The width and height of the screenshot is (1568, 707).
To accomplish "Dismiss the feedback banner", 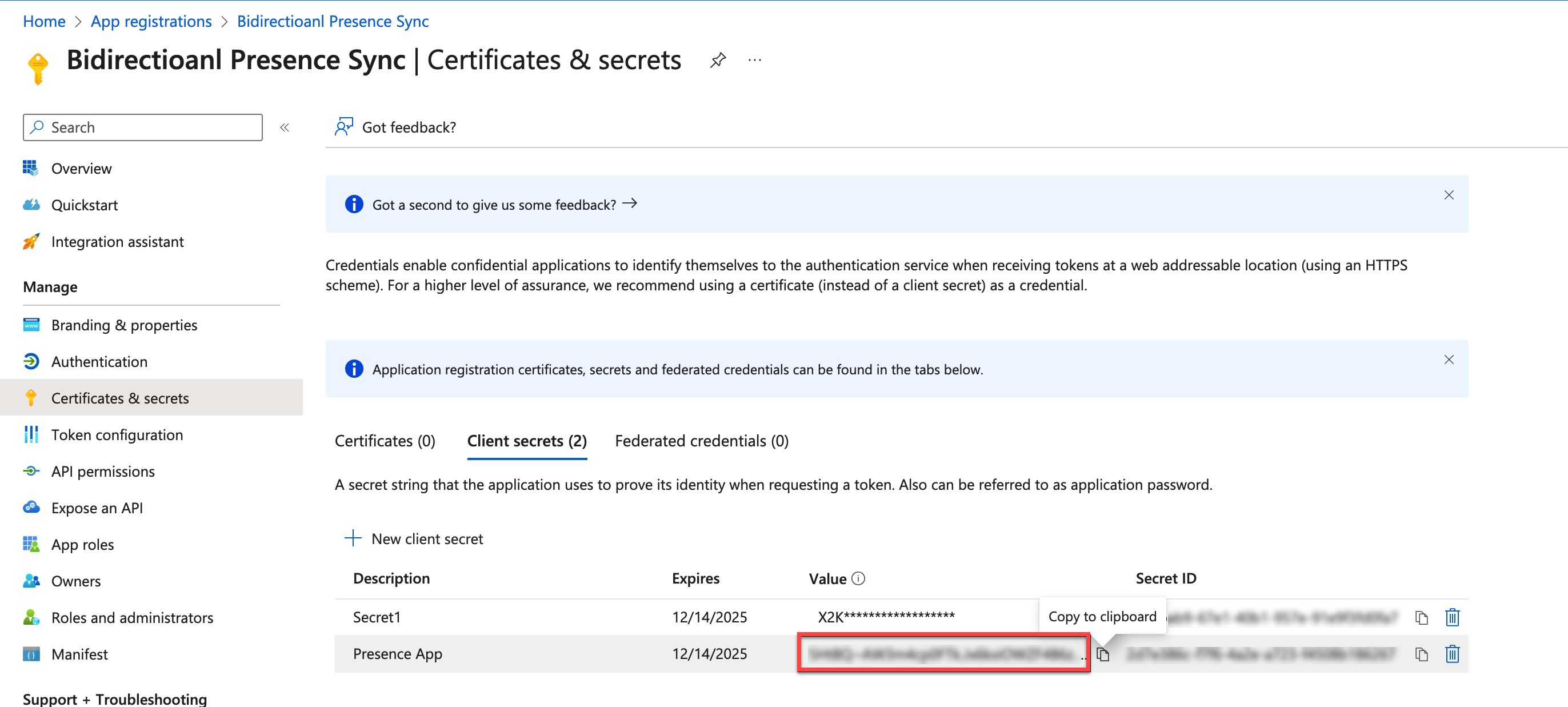I will (1449, 195).
